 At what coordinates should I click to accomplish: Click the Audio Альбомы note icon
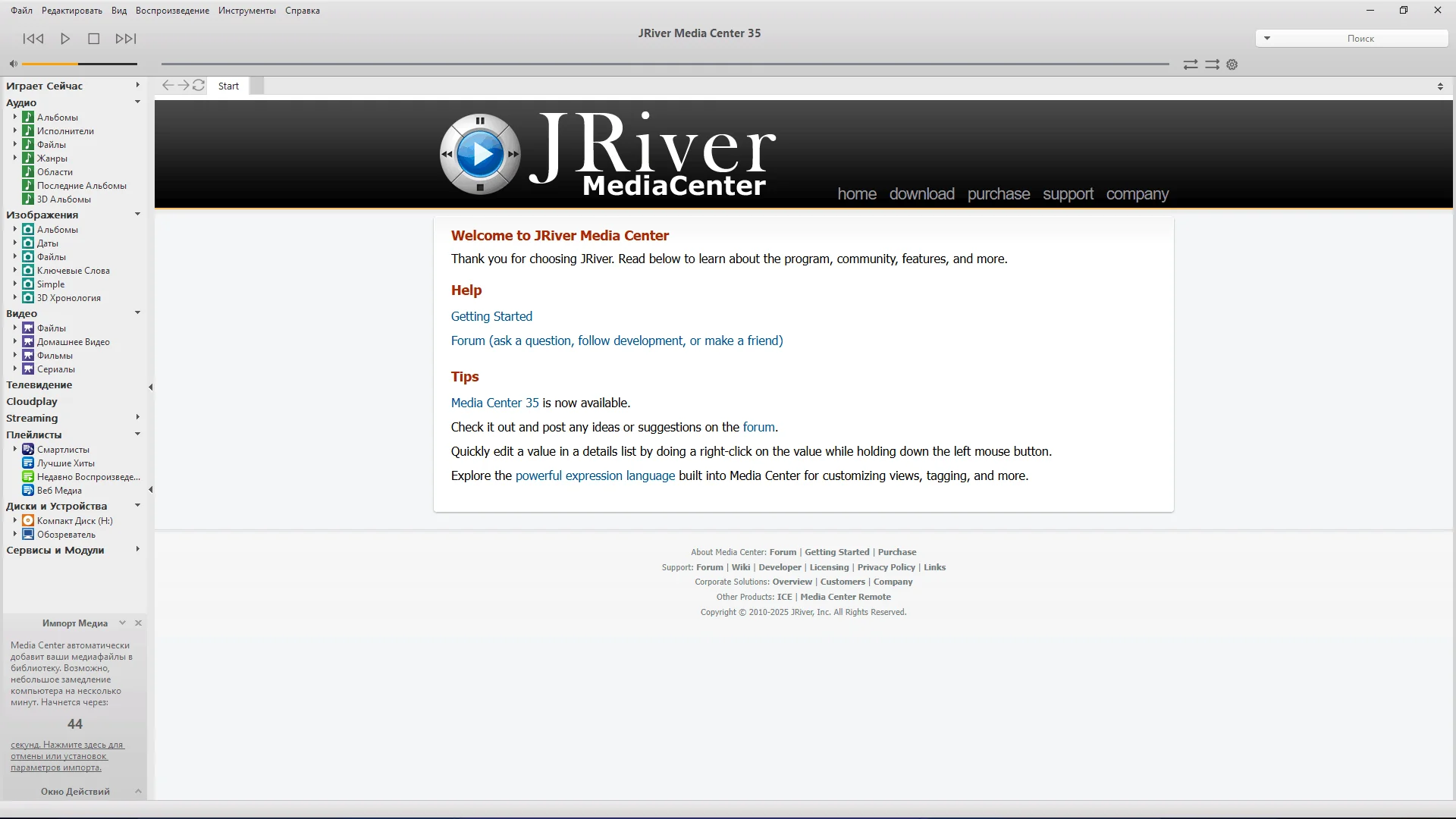coord(28,118)
